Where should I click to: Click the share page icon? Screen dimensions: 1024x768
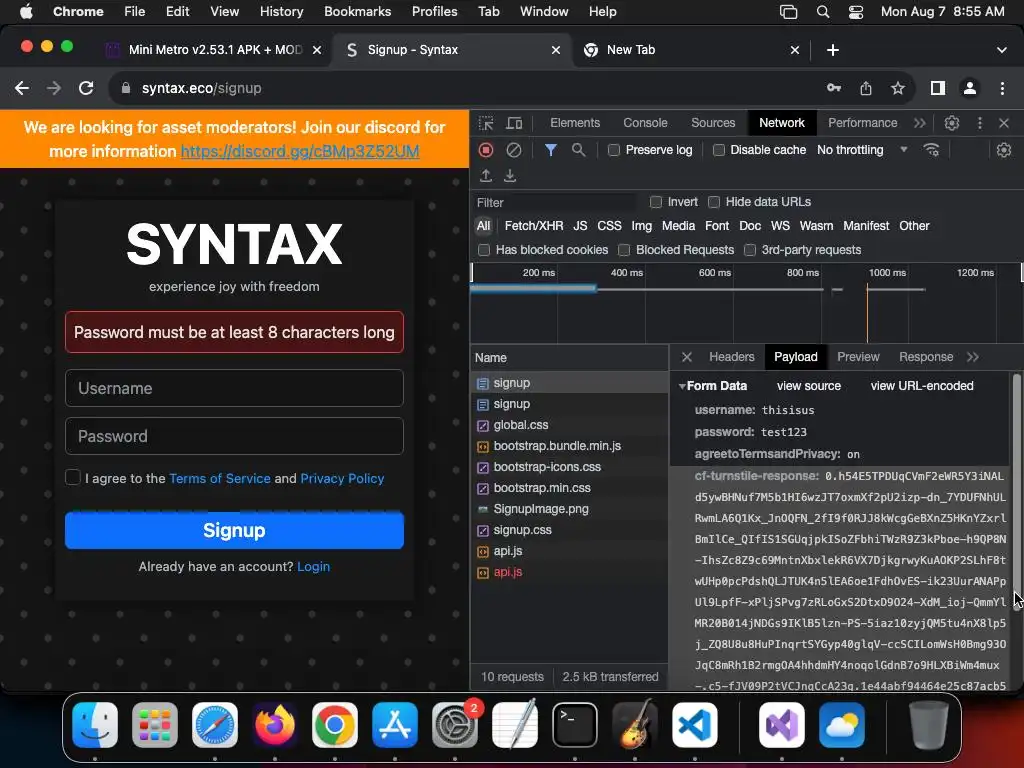[x=866, y=88]
